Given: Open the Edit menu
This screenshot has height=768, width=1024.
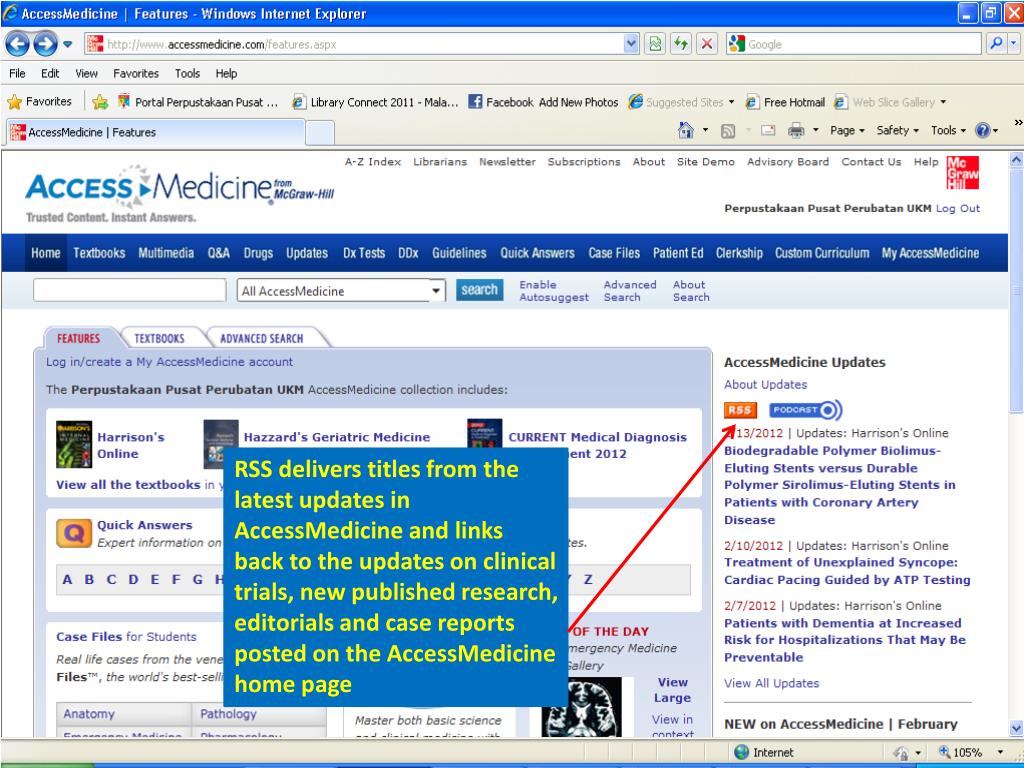Looking at the screenshot, I should tap(50, 73).
